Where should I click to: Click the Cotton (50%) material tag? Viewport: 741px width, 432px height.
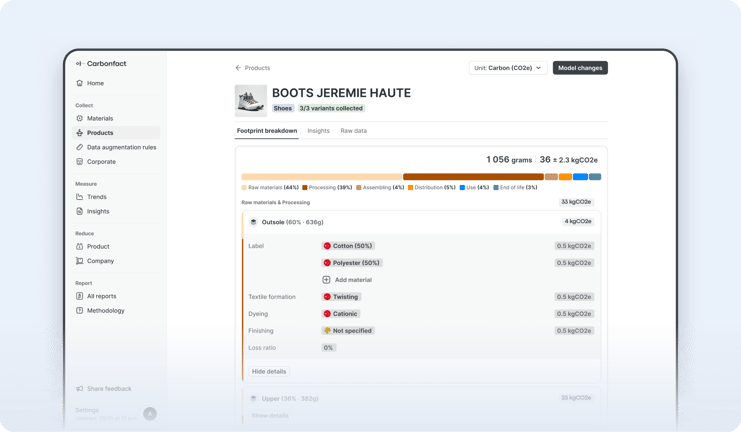pyautogui.click(x=348, y=246)
